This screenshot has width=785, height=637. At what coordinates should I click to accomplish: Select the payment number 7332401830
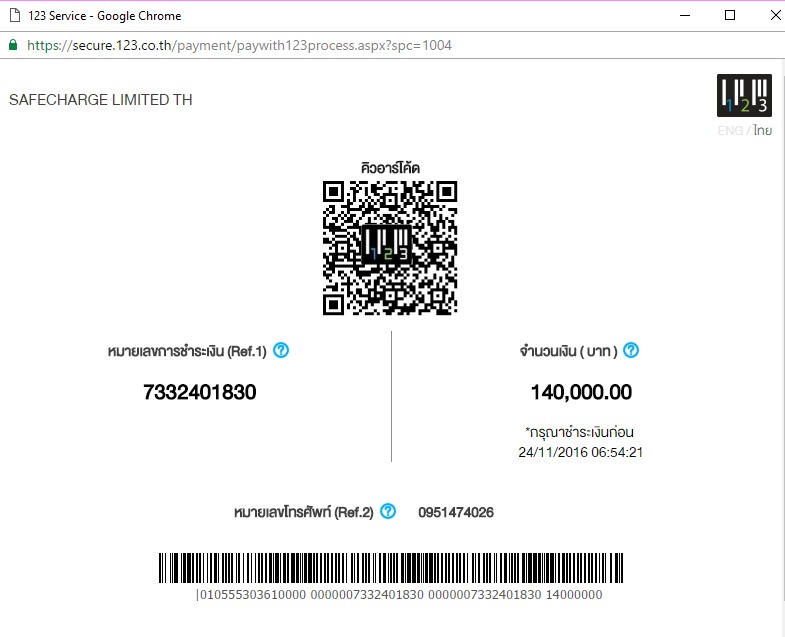click(199, 392)
